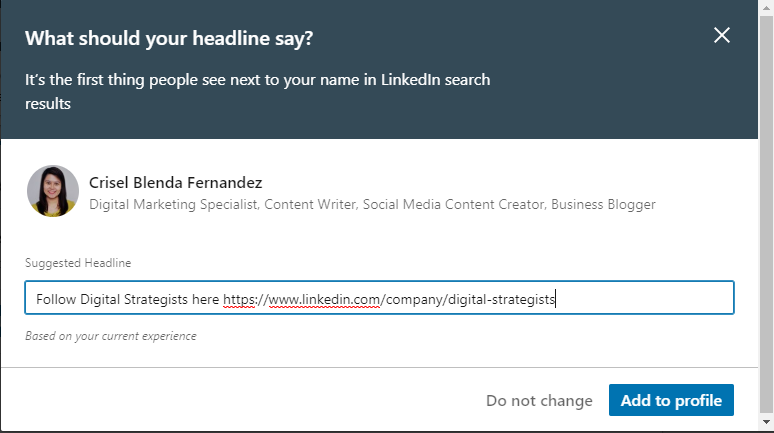Click the Add to profile button
774x433 pixels.
pos(671,400)
